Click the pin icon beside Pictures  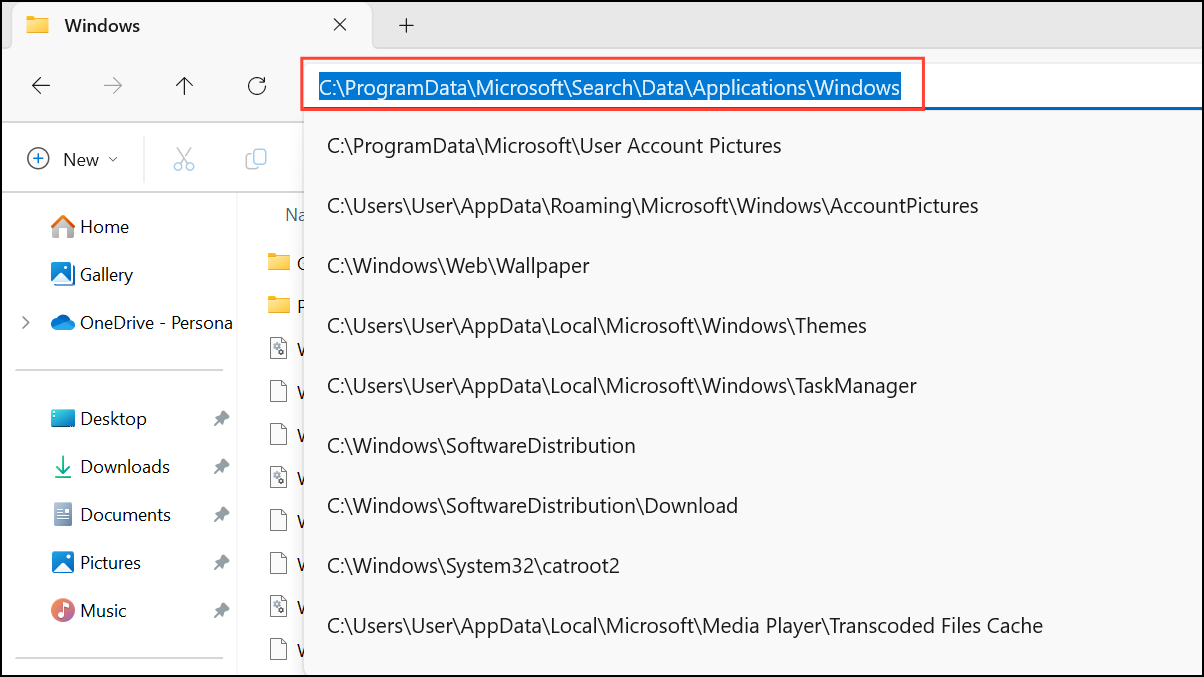pos(221,563)
